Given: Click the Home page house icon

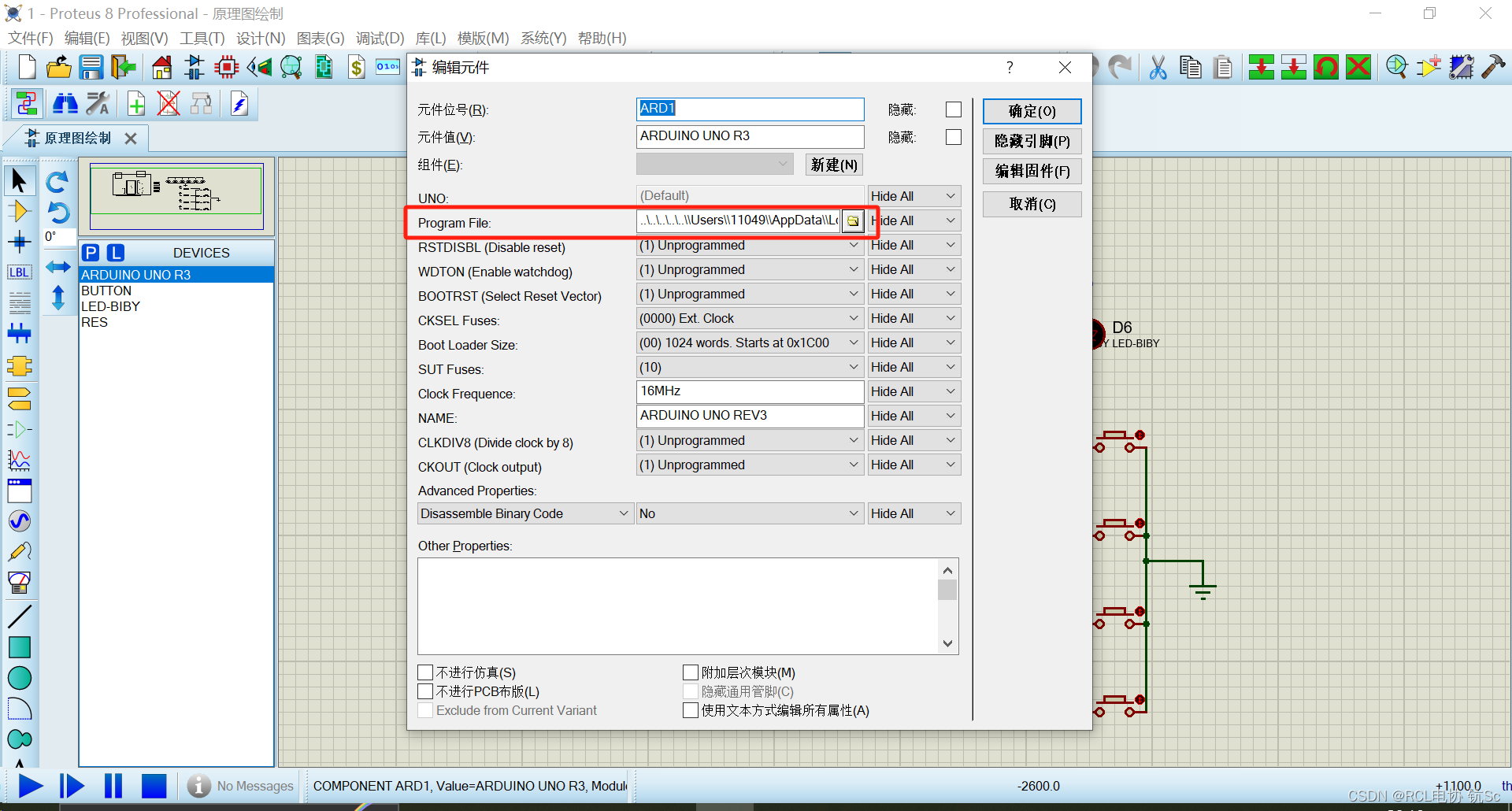Looking at the screenshot, I should point(162,68).
